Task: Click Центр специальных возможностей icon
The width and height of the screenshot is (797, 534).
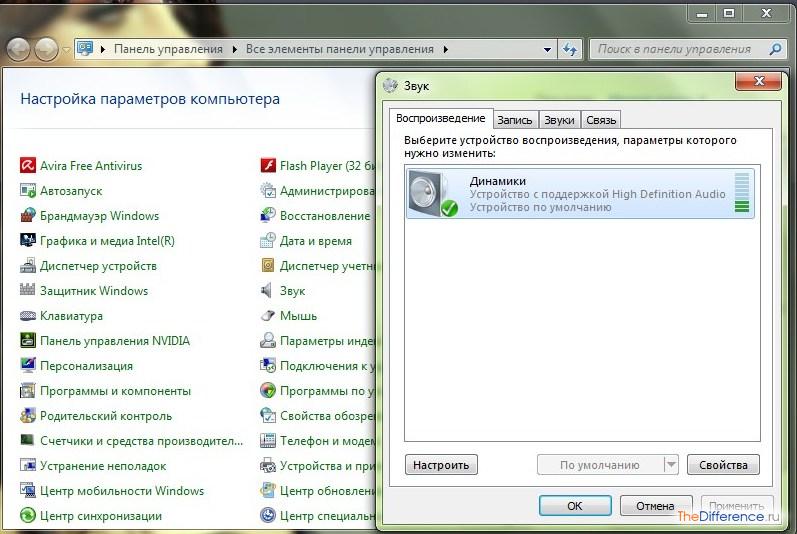Action: tap(268, 516)
